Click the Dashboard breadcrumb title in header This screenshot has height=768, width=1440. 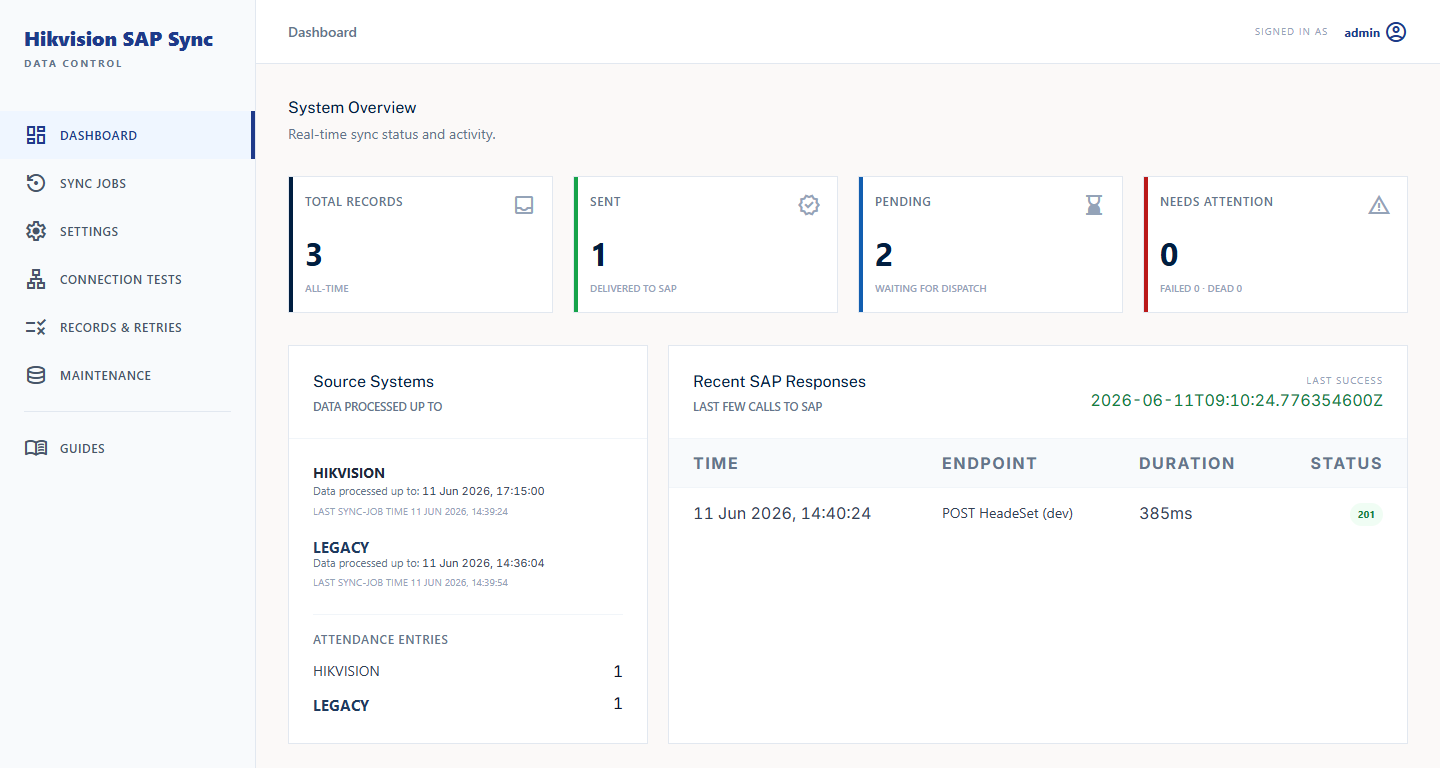322,33
